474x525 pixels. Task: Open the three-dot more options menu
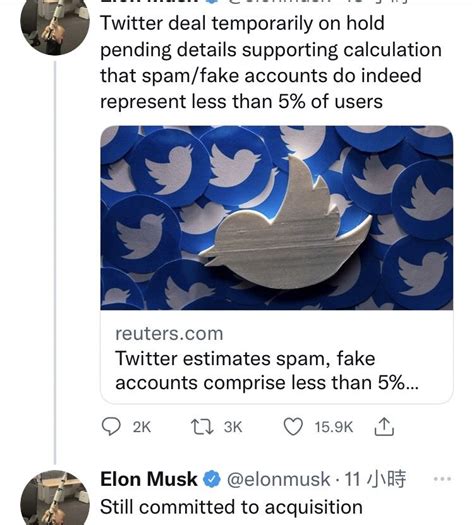[x=442, y=479]
